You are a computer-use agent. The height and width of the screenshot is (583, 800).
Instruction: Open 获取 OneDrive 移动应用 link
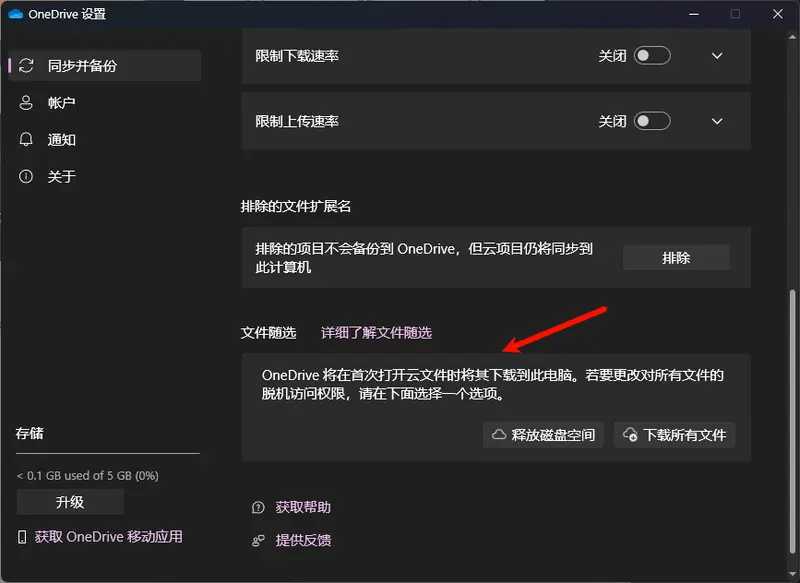tap(109, 537)
